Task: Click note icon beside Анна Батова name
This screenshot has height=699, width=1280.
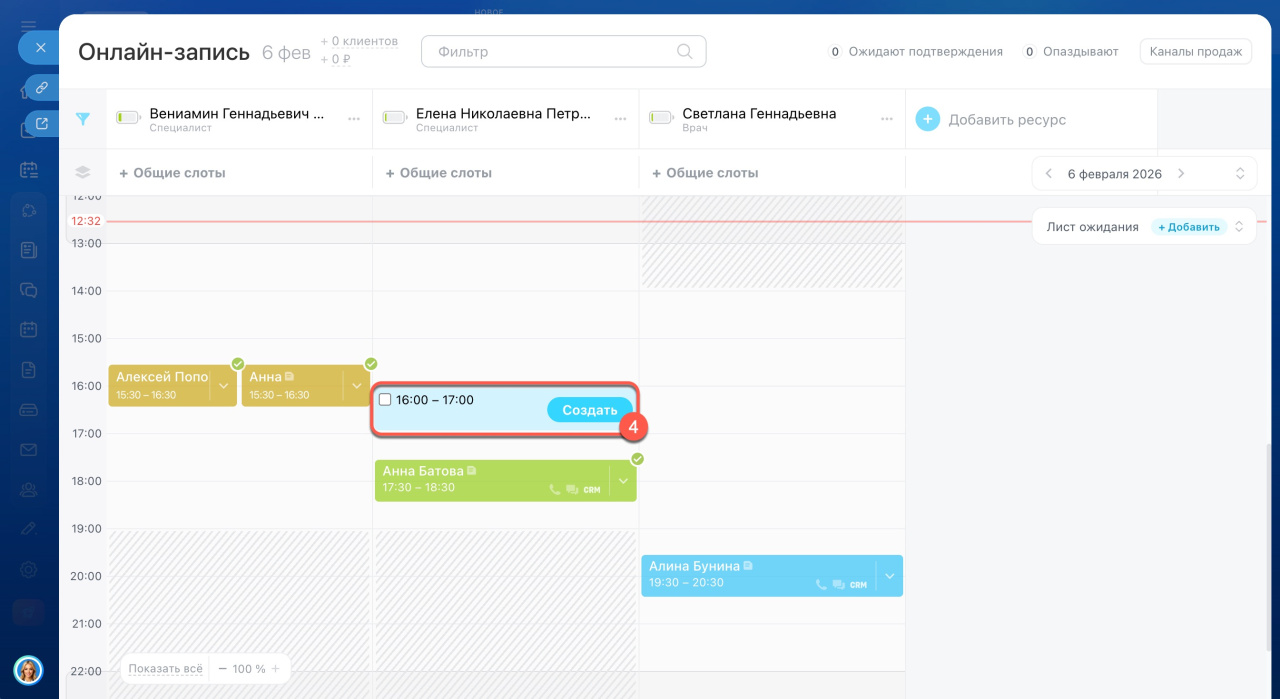Action: pos(472,471)
